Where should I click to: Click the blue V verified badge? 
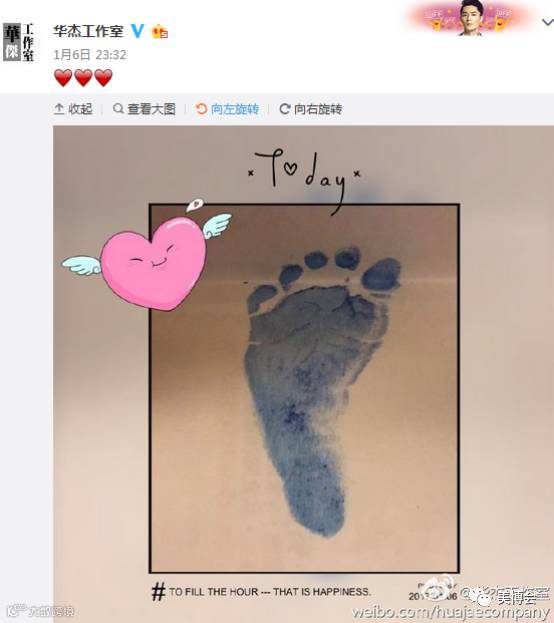(138, 31)
